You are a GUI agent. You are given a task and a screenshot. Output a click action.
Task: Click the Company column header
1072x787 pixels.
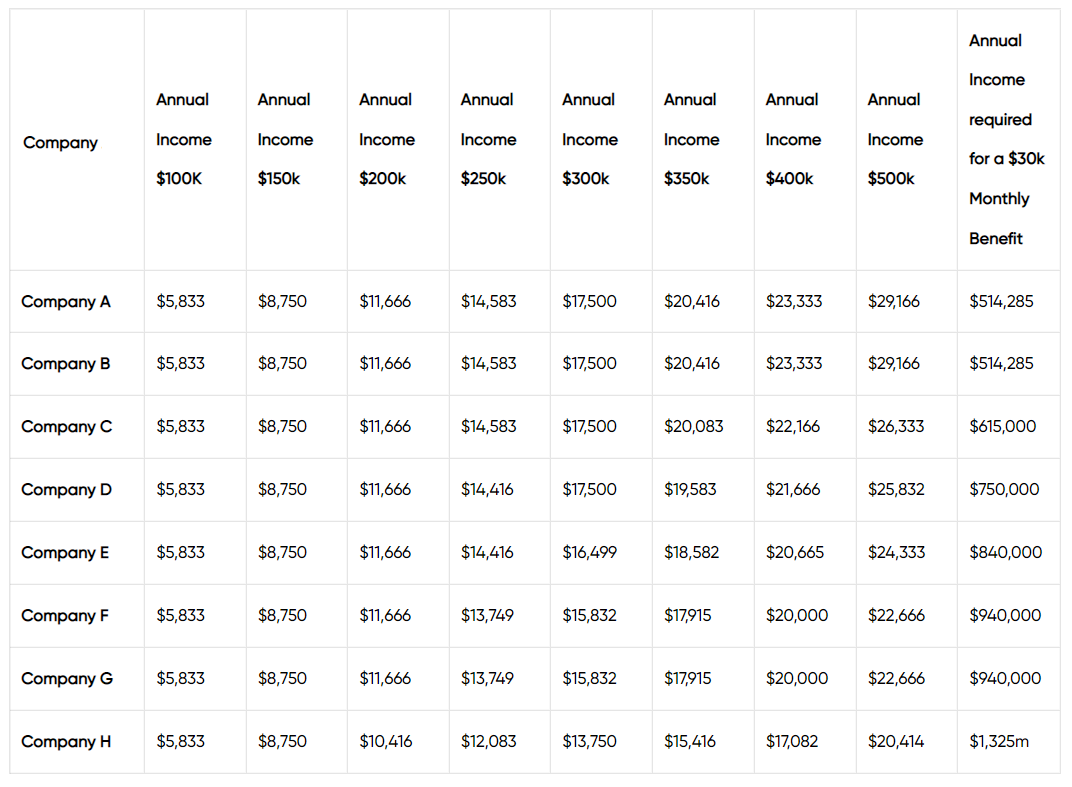[61, 142]
